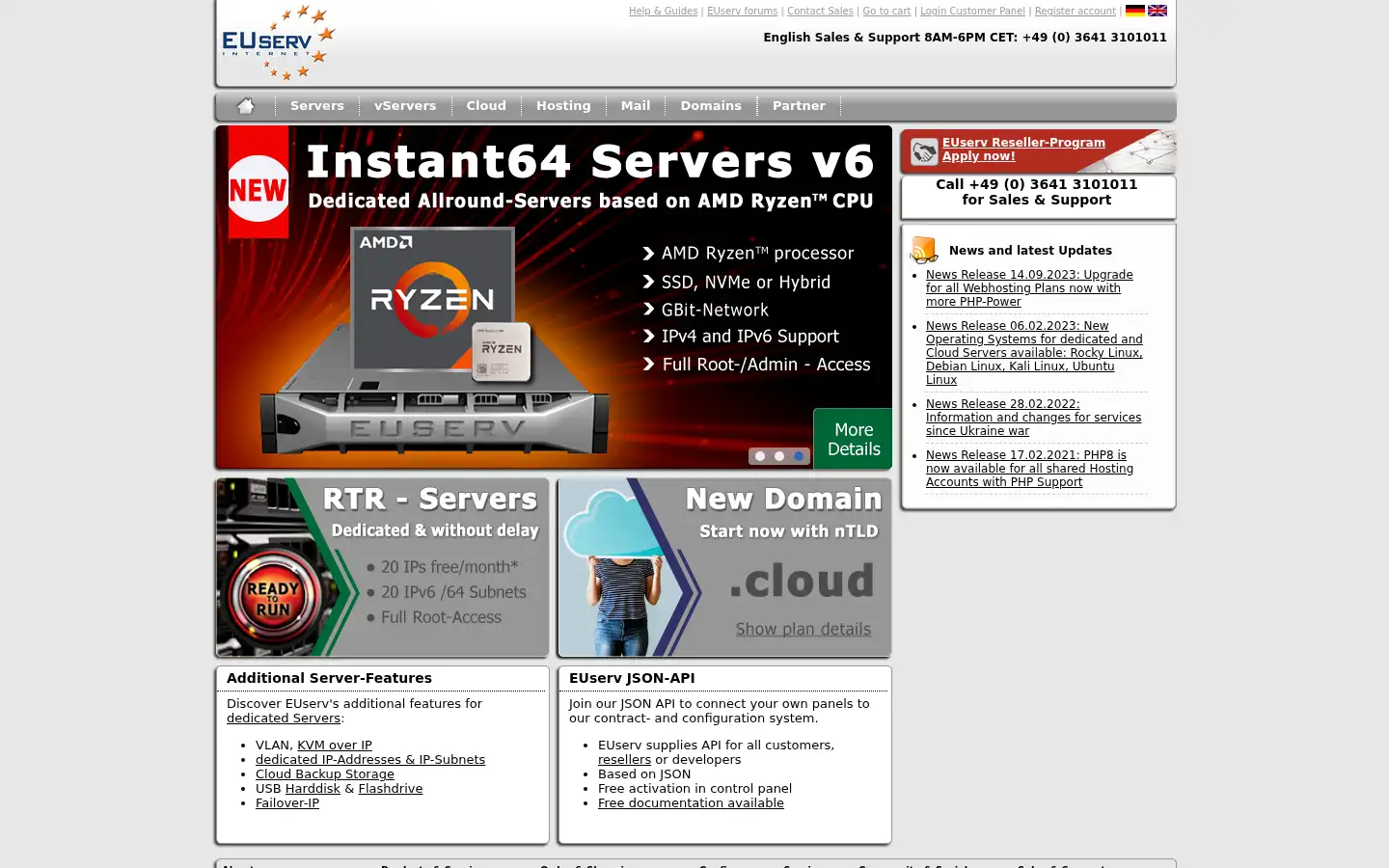The image size is (1389, 868).
Task: Open Login Customer Panel link
Action: point(972,12)
